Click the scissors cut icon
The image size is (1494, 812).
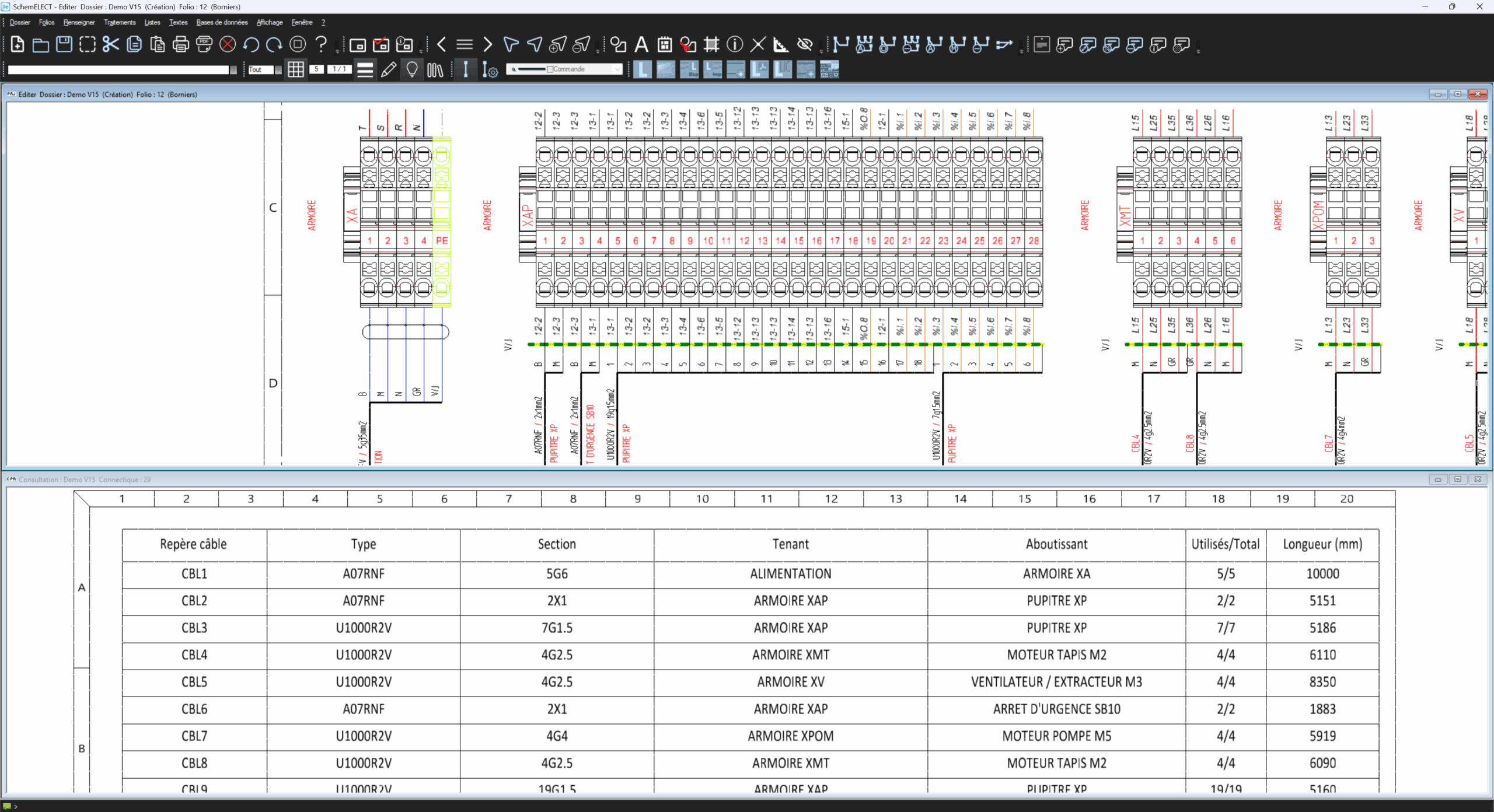tap(110, 44)
